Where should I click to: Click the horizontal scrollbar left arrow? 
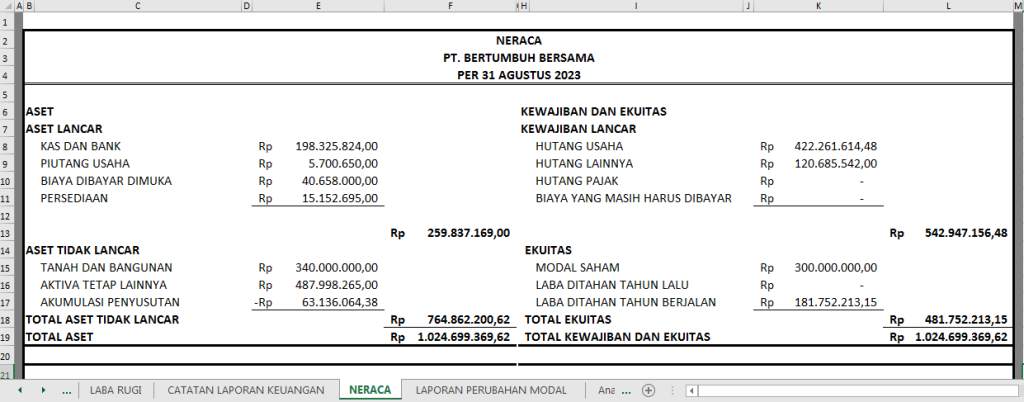[x=691, y=391]
